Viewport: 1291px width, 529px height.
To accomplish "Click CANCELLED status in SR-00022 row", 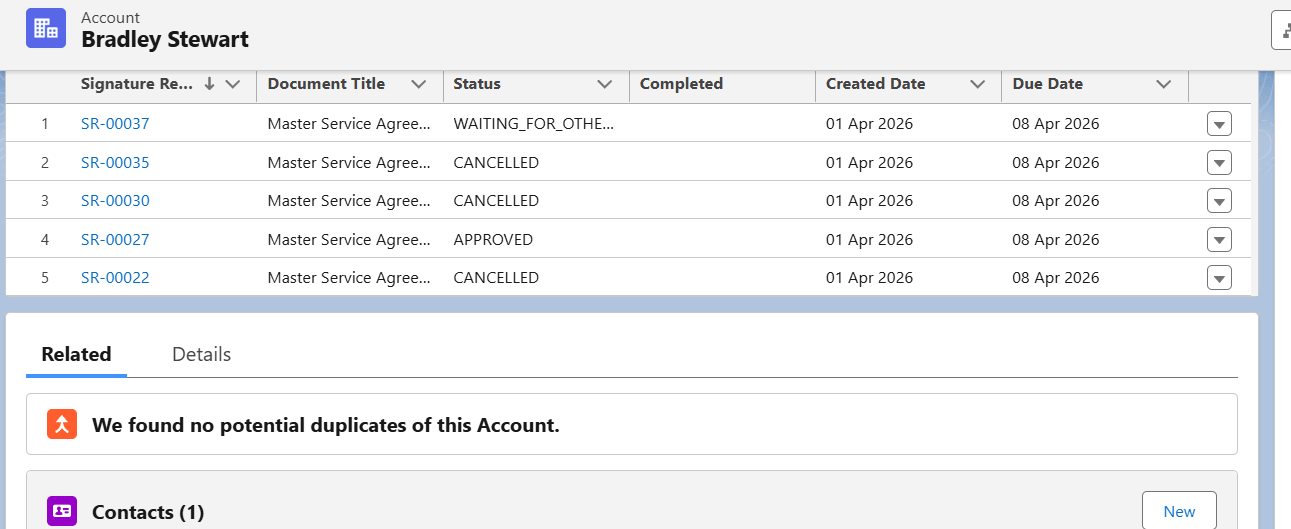I will pos(496,277).
